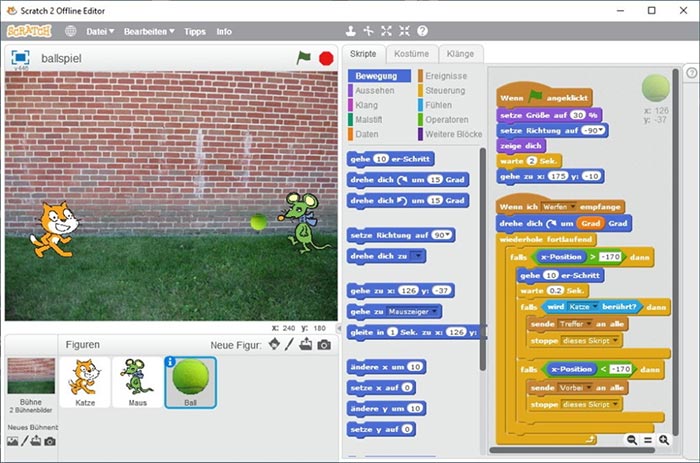This screenshot has height=463, width=700.
Task: Click the green flag to start project
Action: click(304, 58)
